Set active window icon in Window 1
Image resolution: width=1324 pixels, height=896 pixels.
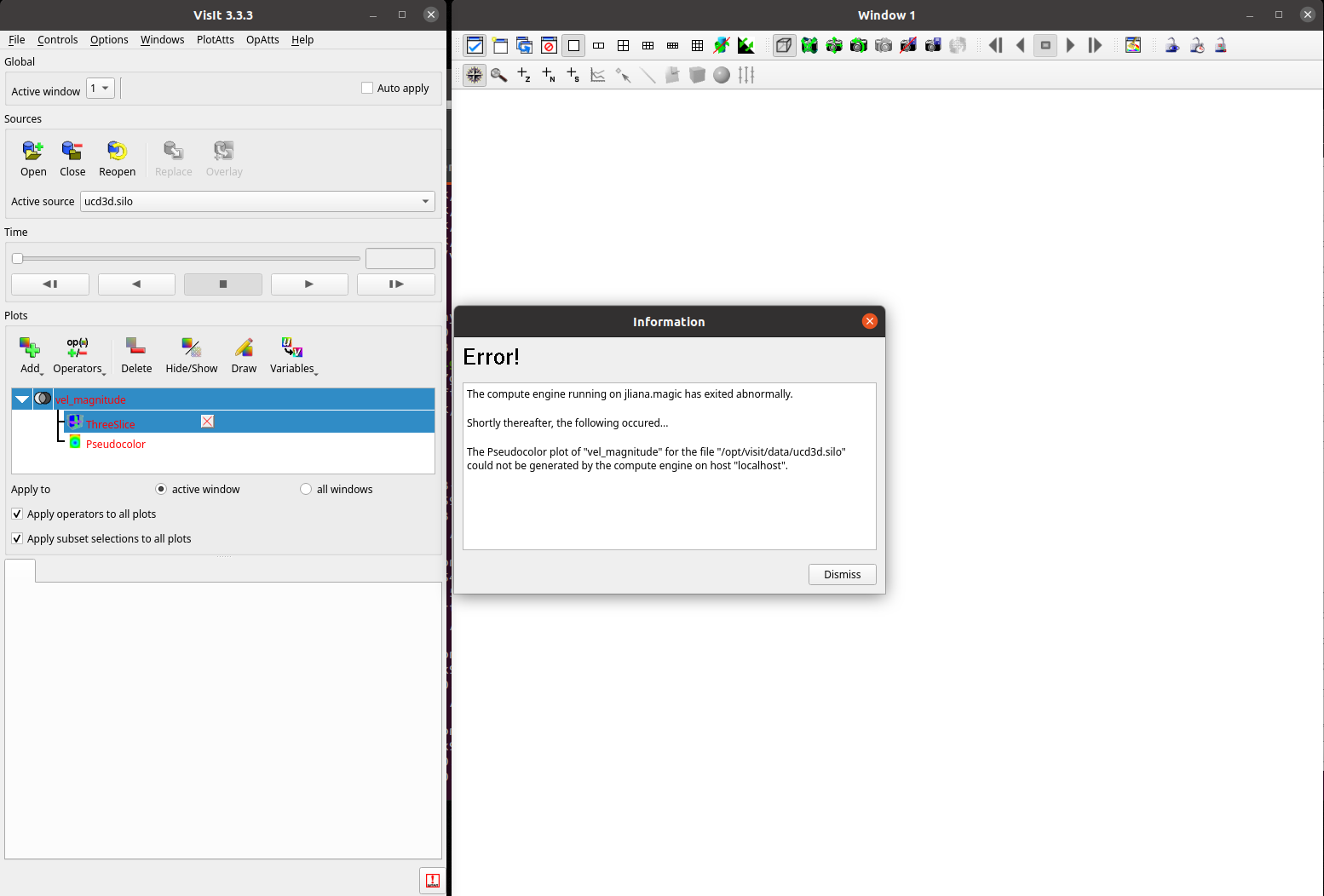[x=475, y=45]
